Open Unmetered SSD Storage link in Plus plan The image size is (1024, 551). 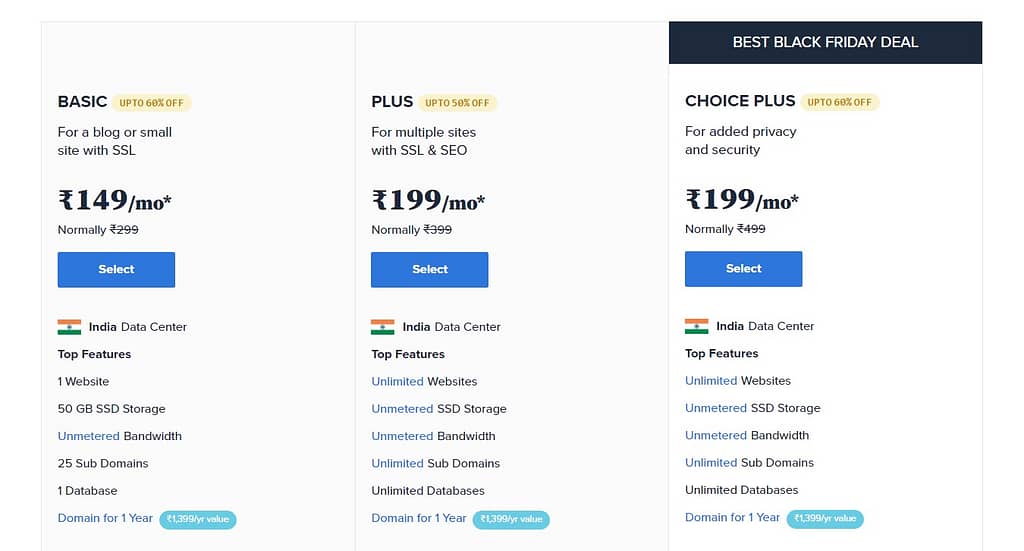[x=402, y=409]
